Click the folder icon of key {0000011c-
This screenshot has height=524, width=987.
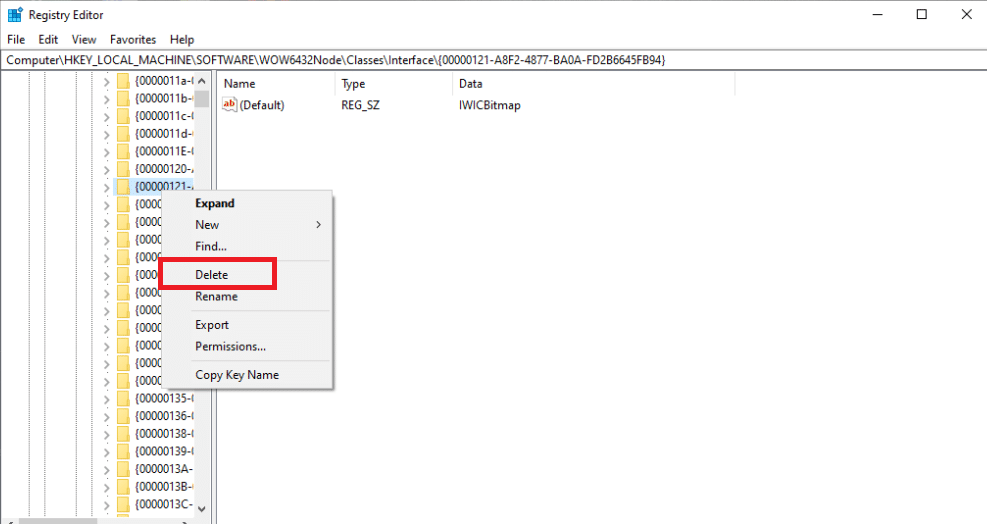coord(123,116)
